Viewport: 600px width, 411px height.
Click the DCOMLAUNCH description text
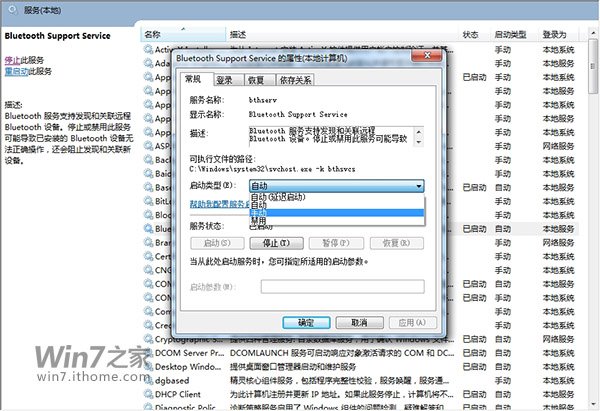[x=341, y=352]
